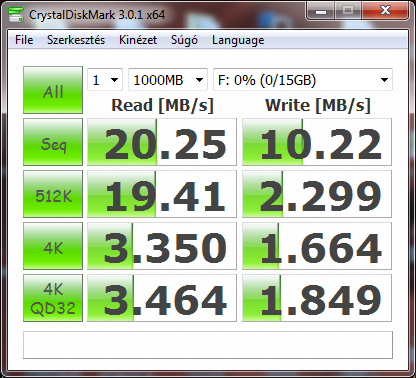Click the 4K QD32 write result 1.849
416x378 pixels.
coord(317,298)
